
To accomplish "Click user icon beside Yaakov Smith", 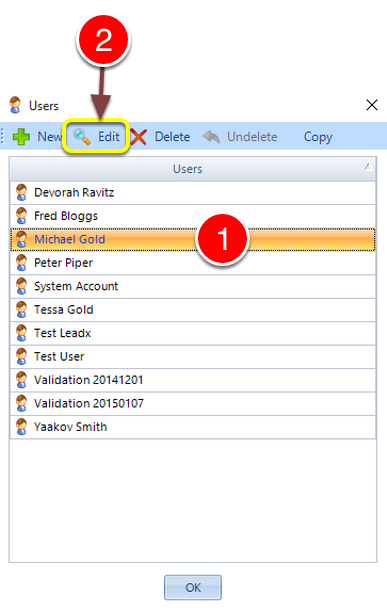I will 22,427.
